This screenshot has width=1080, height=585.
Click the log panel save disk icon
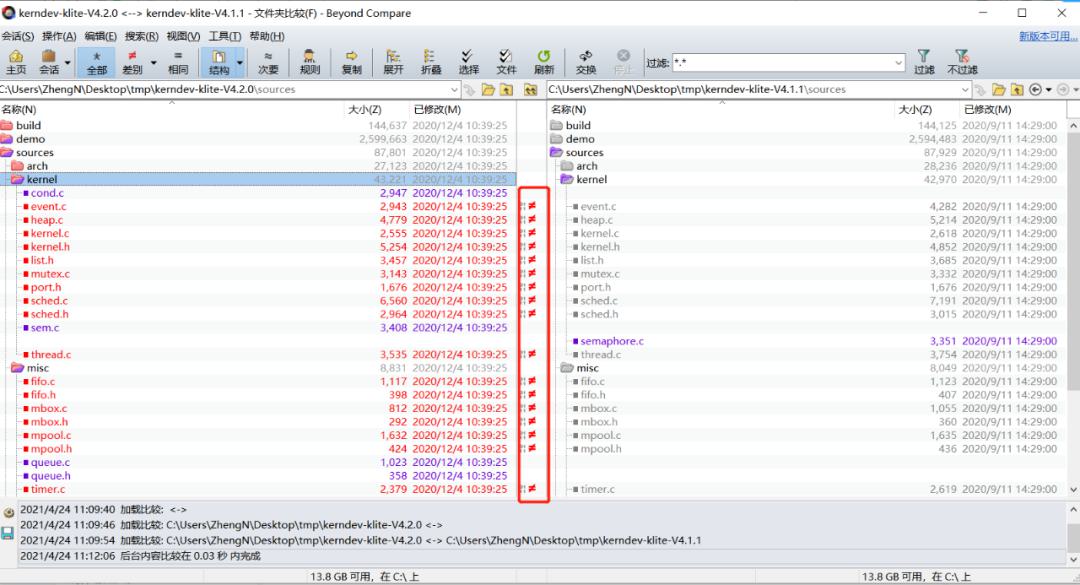pos(8,533)
